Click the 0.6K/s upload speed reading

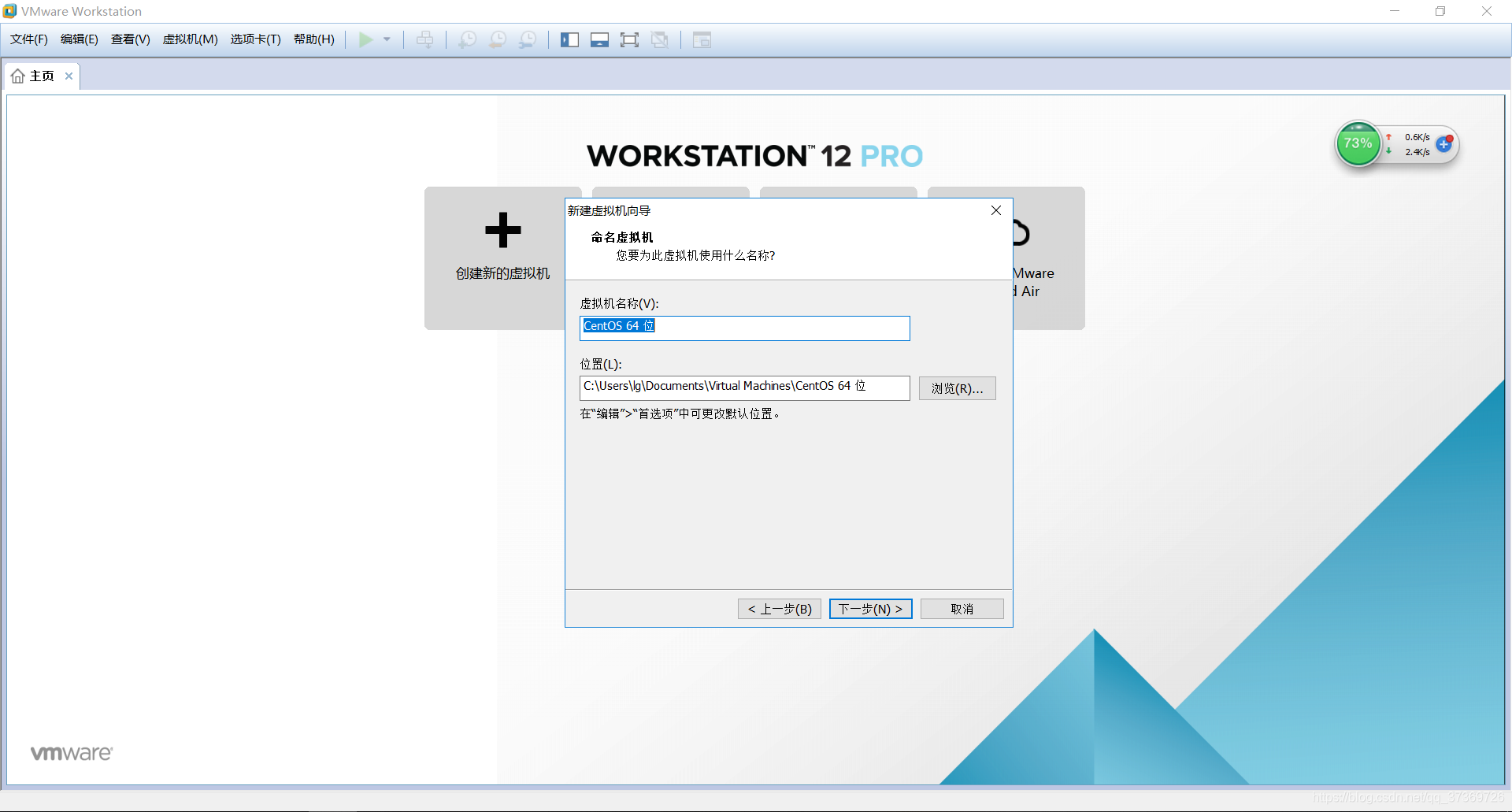click(x=1417, y=137)
